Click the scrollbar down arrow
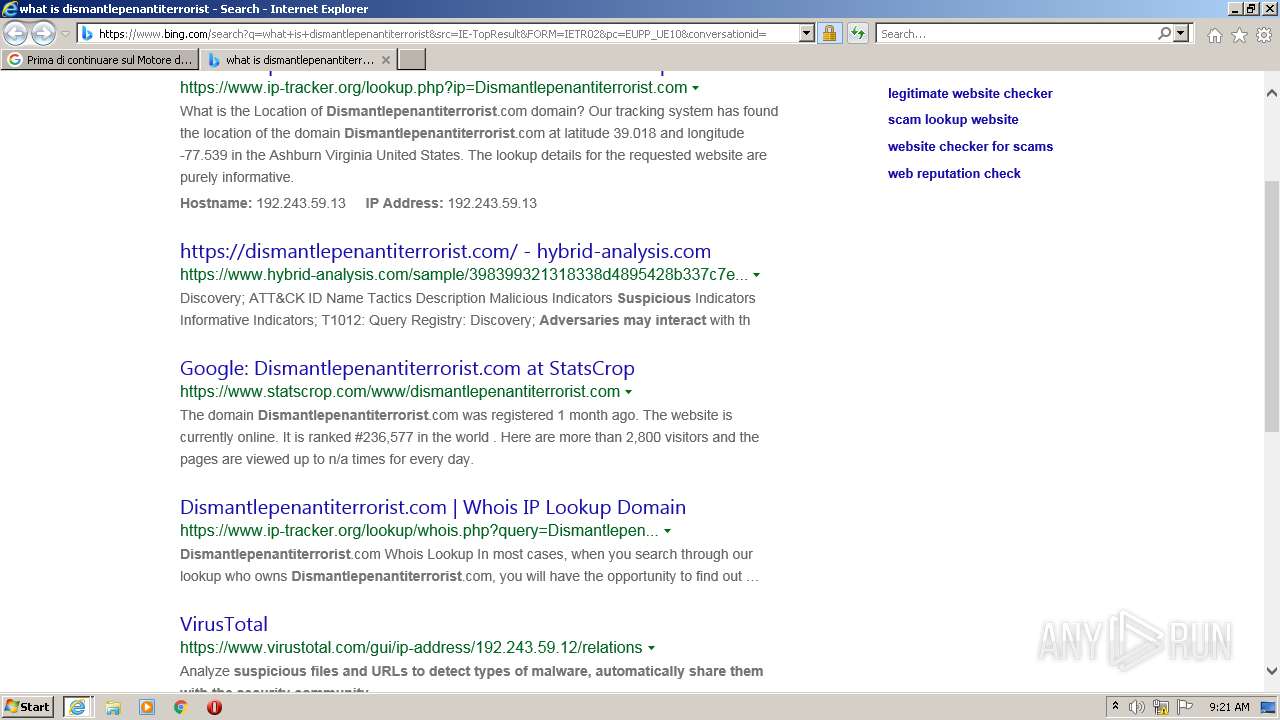 tap(1272, 671)
